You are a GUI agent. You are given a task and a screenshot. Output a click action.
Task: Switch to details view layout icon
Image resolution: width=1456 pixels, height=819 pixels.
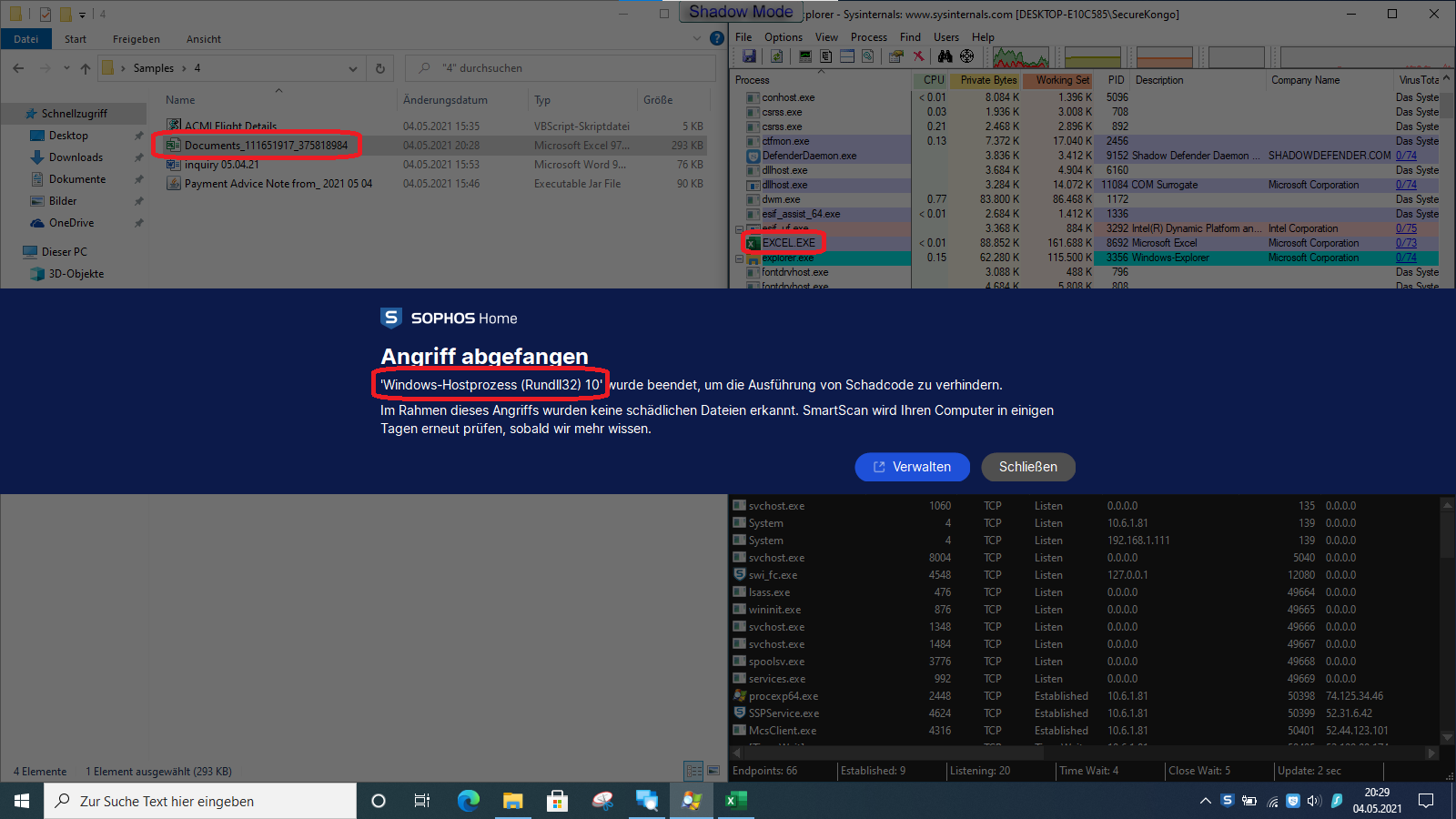click(x=693, y=771)
